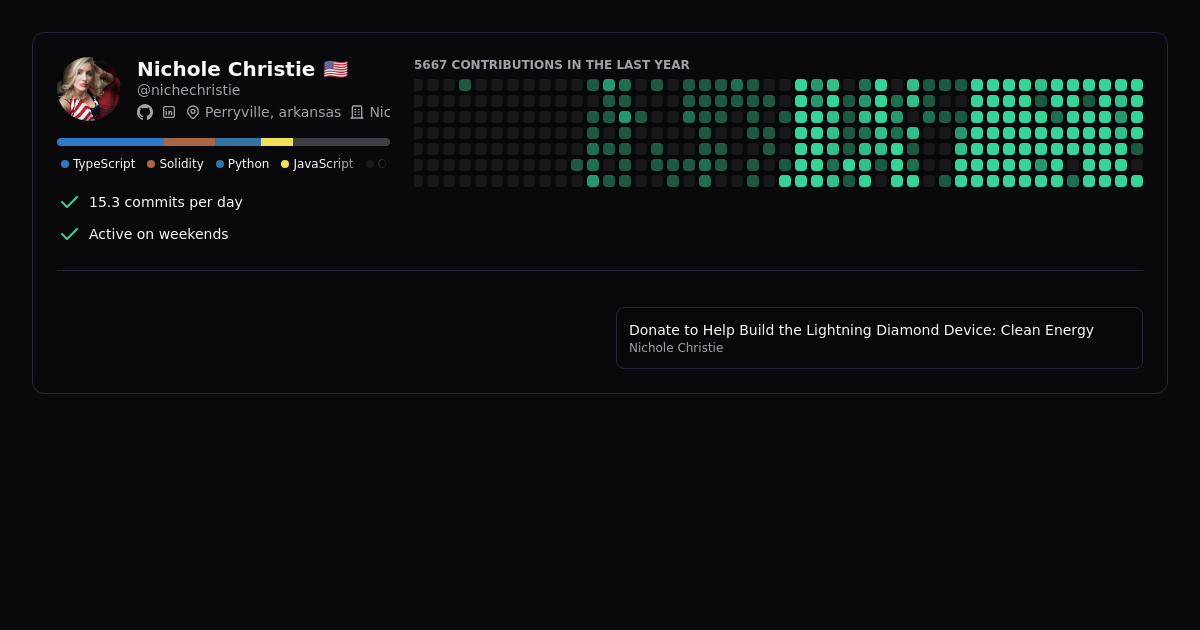Open the LinkedIn icon link
This screenshot has width=1200, height=630.
pyautogui.click(x=169, y=112)
